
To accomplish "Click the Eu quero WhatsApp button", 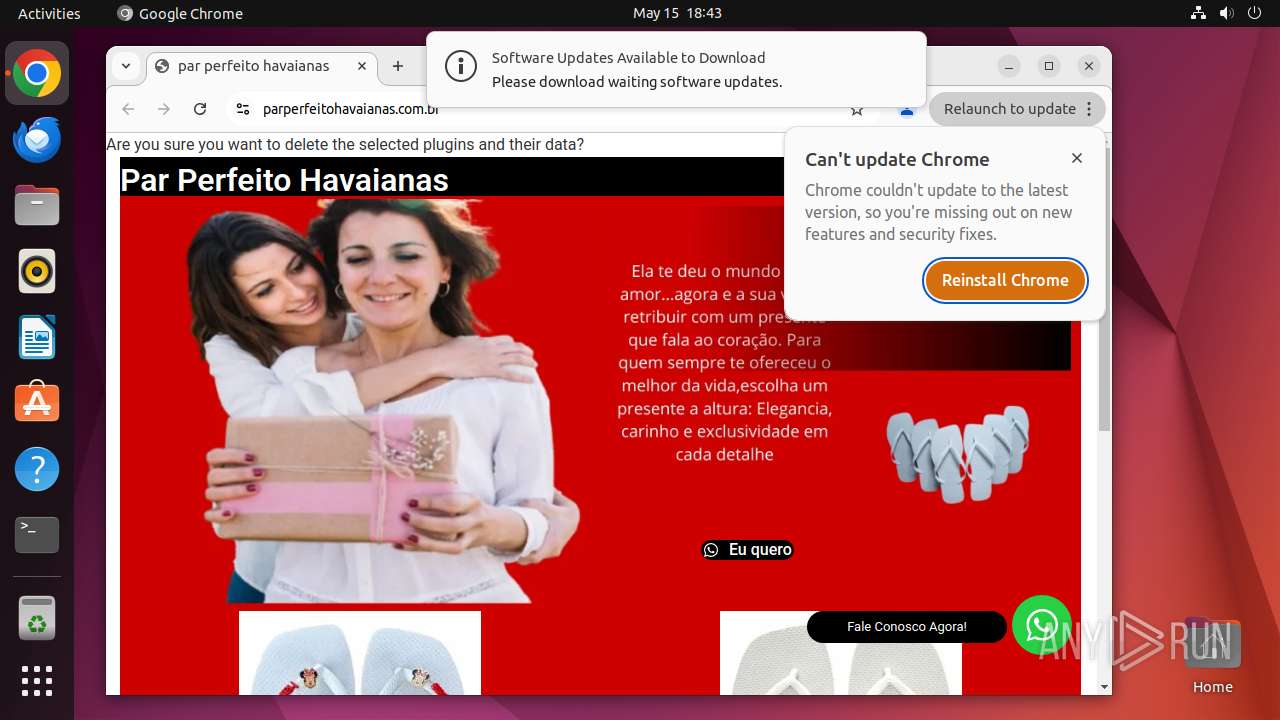I will 747,550.
